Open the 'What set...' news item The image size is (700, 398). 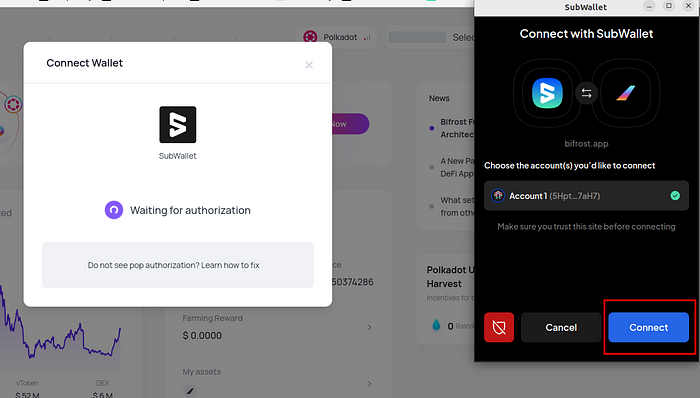point(457,207)
